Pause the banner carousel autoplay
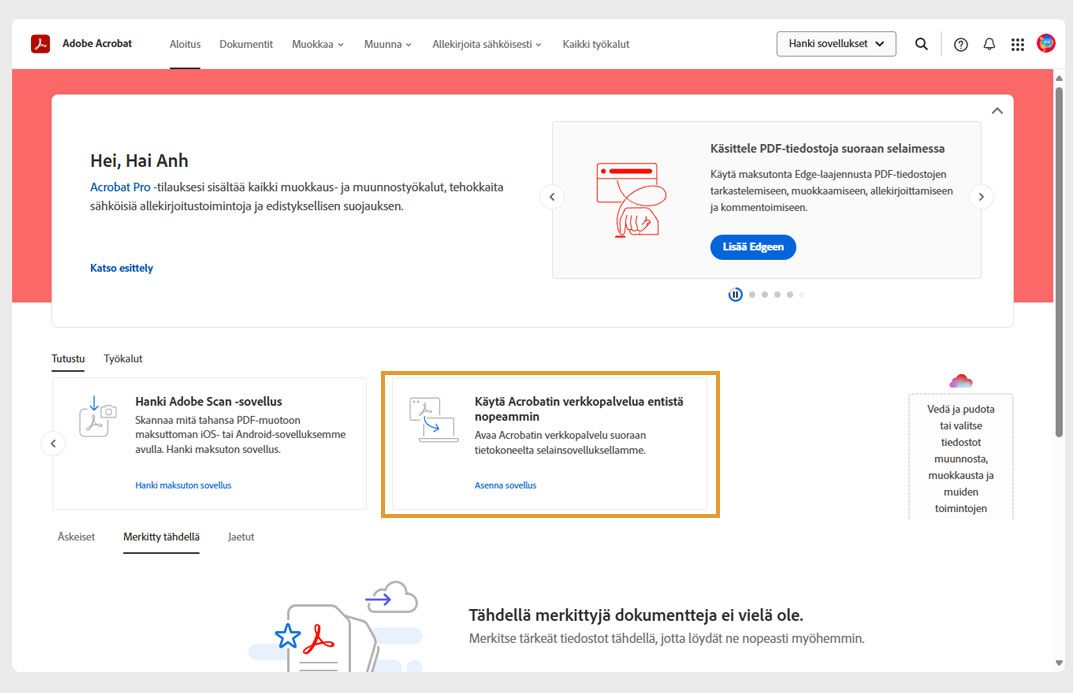Viewport: 1073px width, 693px height. click(735, 294)
